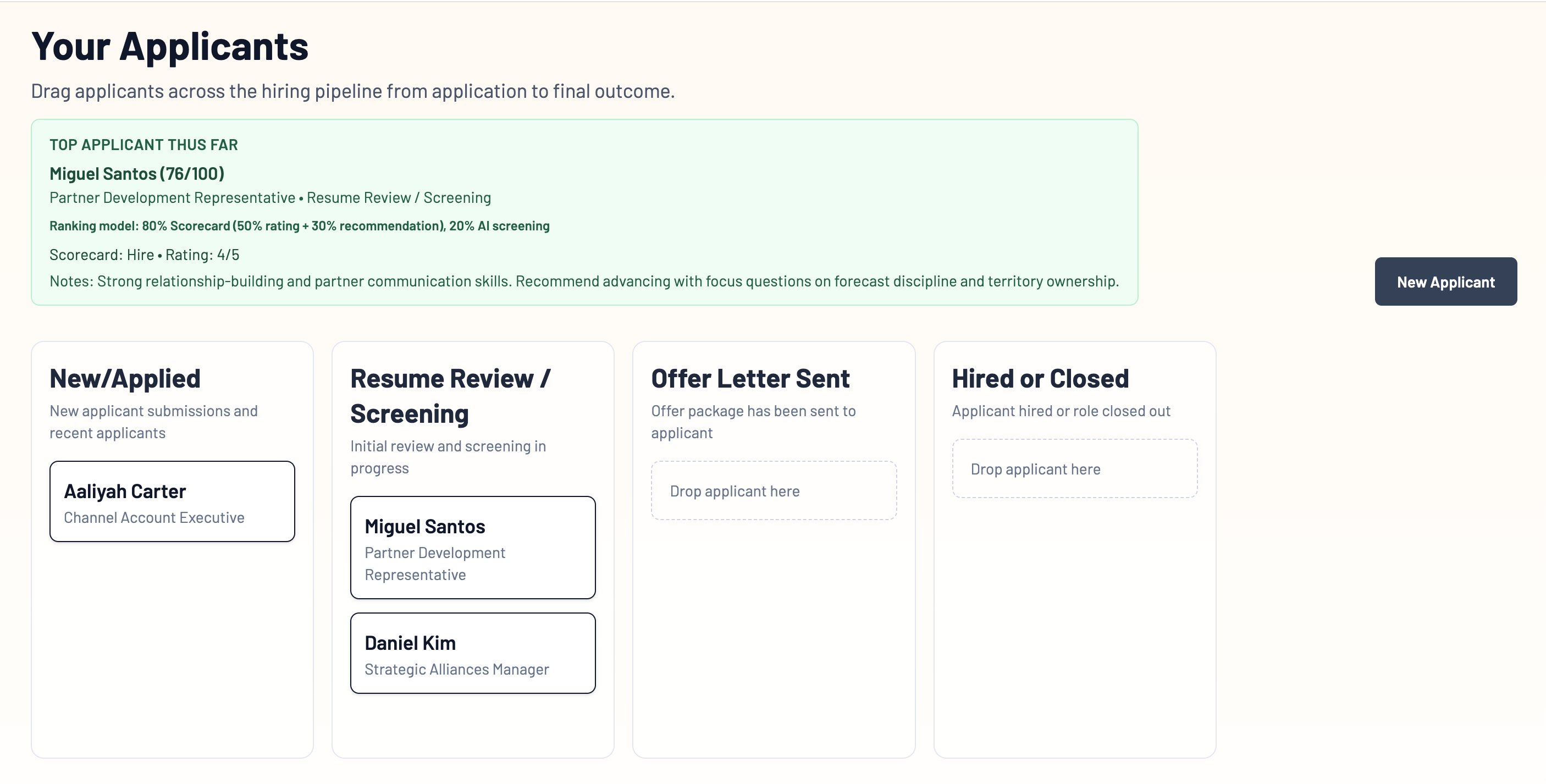Click the Top Applicant Thus Far label
This screenshot has height=784, width=1546.
point(143,145)
